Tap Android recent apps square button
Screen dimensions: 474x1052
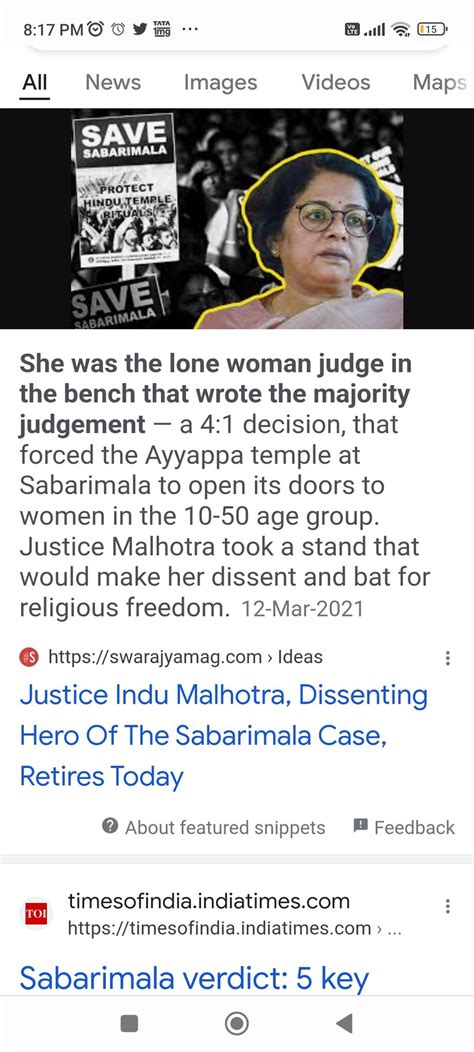click(x=129, y=1023)
